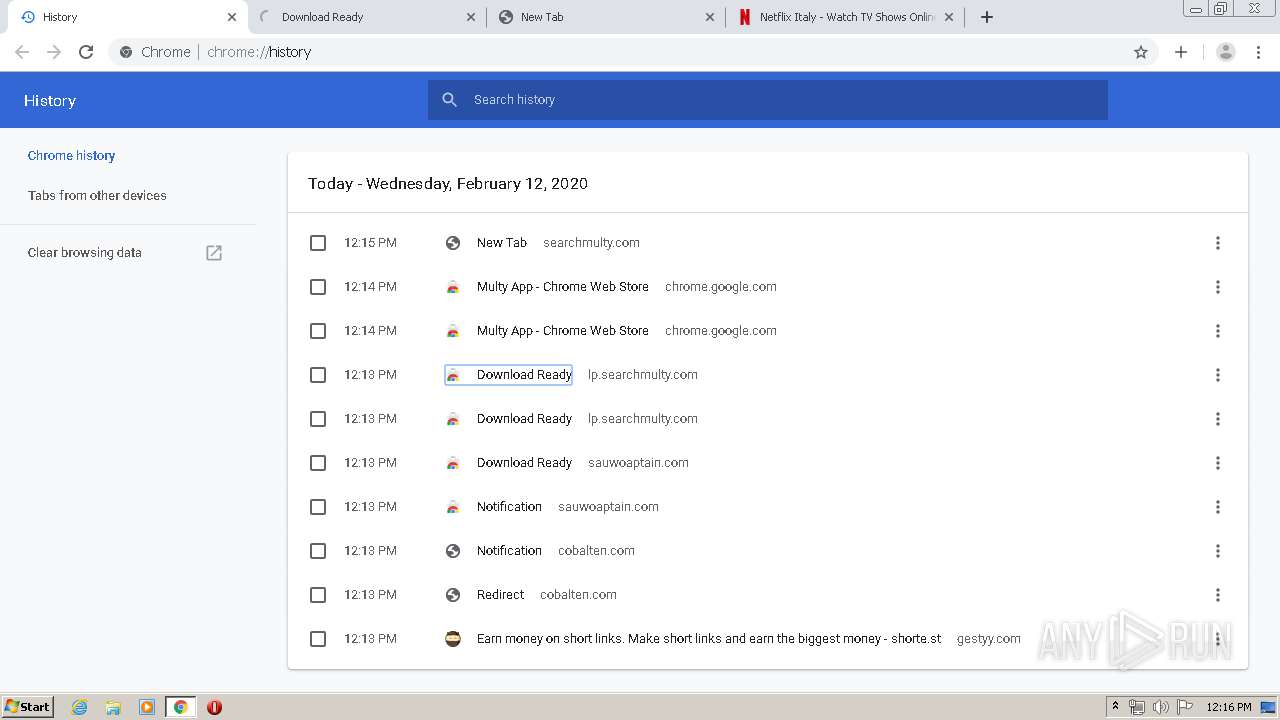
Task: Open actions menu for Notification cobalten.com
Action: (x=1218, y=551)
